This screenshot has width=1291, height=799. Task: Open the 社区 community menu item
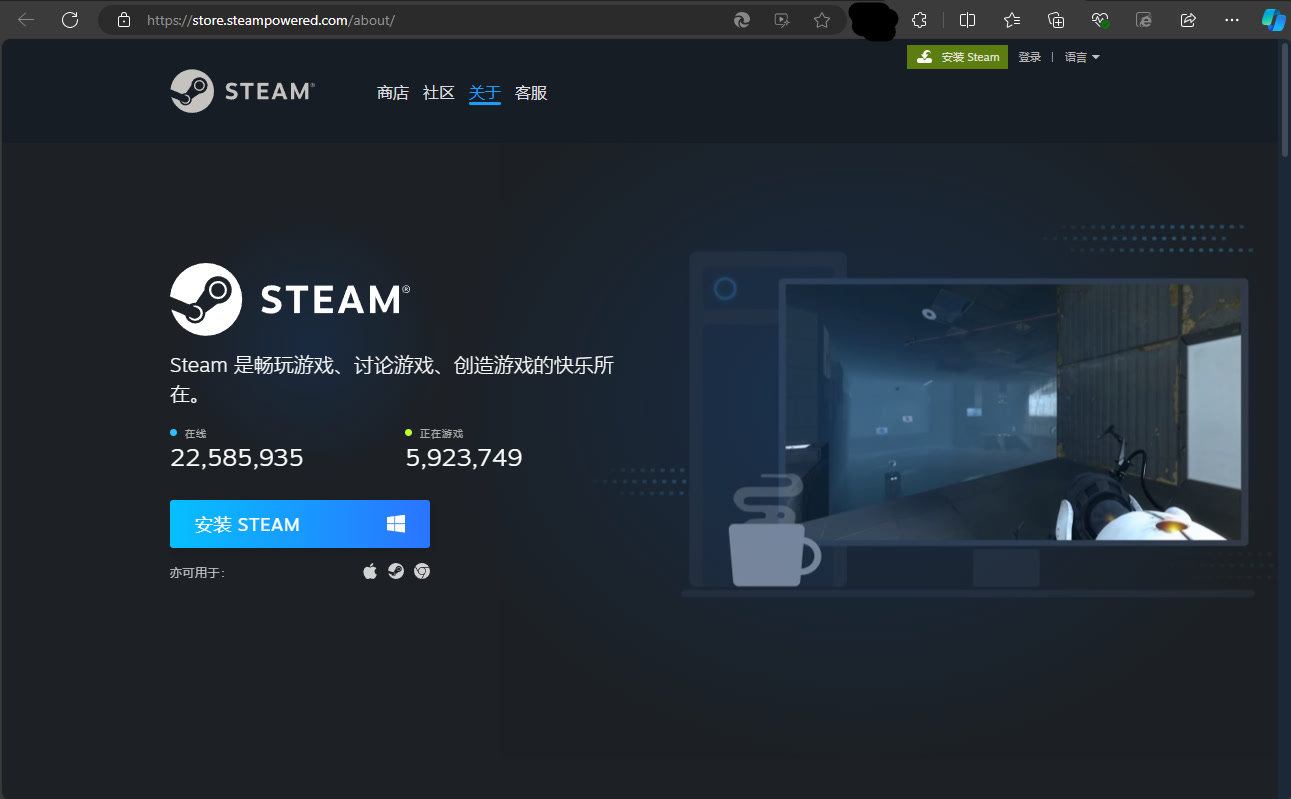[x=438, y=92]
